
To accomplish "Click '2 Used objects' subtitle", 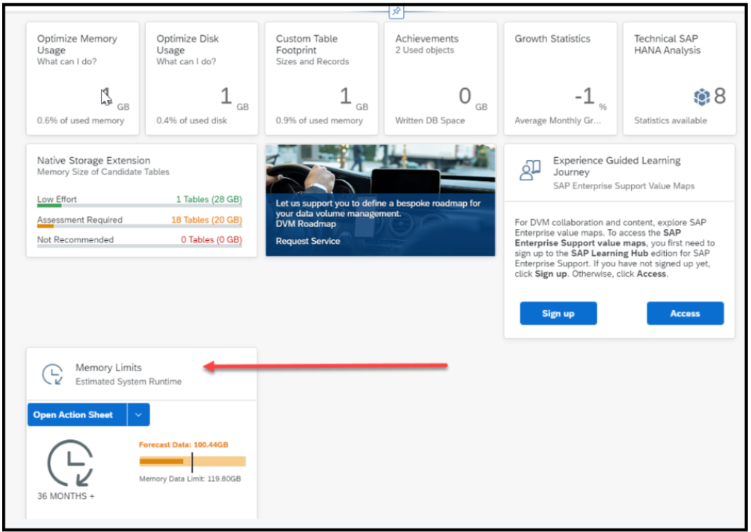I will coord(424,50).
